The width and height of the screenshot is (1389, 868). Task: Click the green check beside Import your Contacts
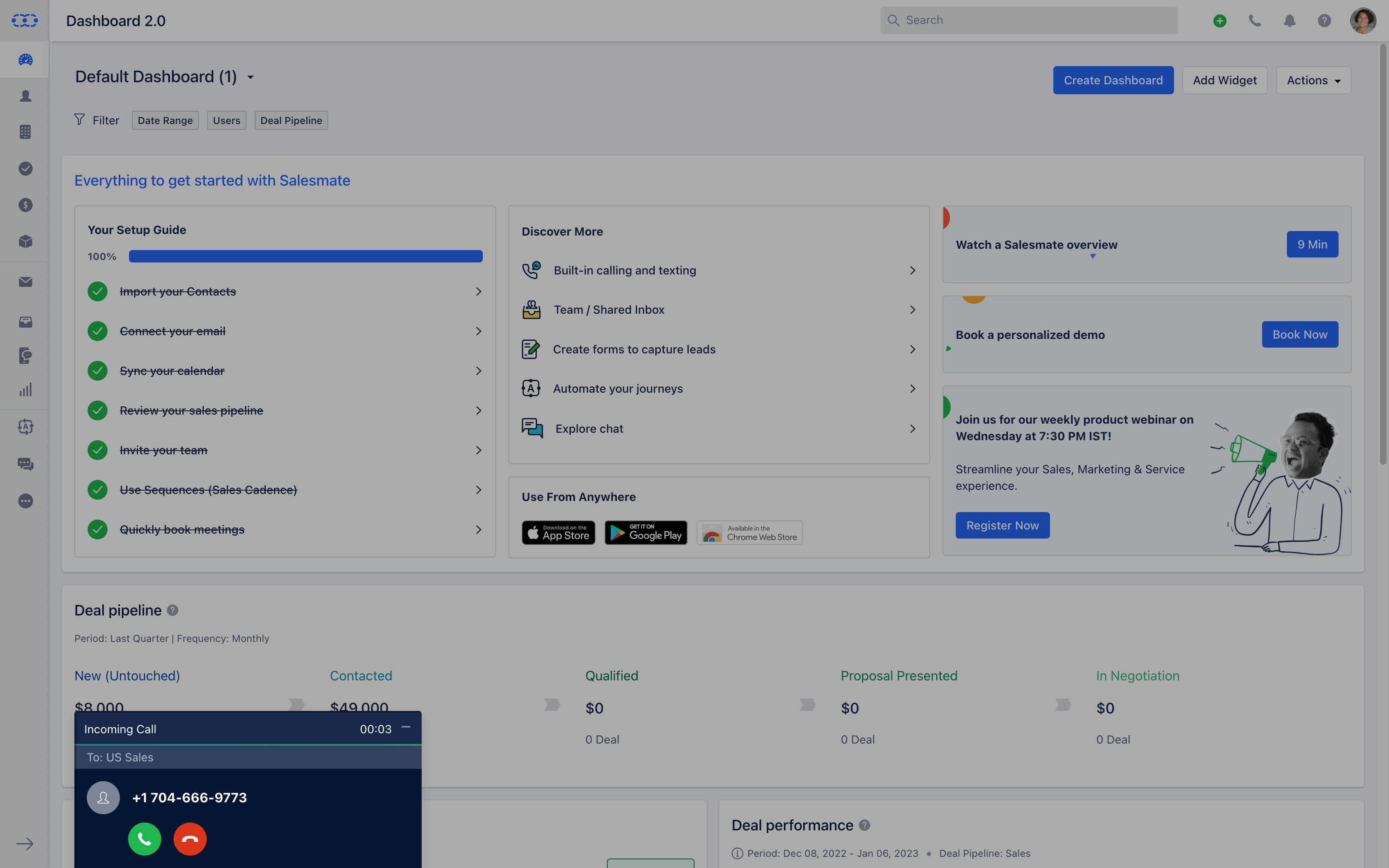tap(98, 292)
